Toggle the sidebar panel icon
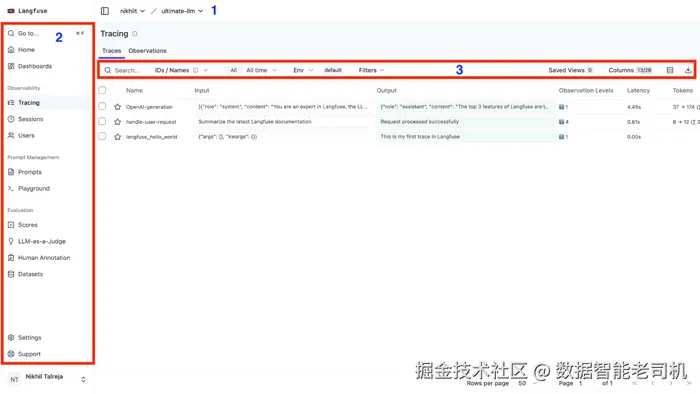The image size is (700, 394). pyautogui.click(x=104, y=11)
